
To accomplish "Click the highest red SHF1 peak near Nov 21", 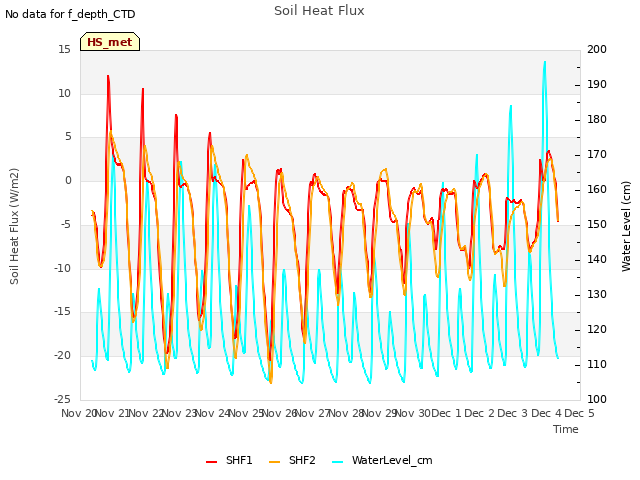I will (x=108, y=76).
